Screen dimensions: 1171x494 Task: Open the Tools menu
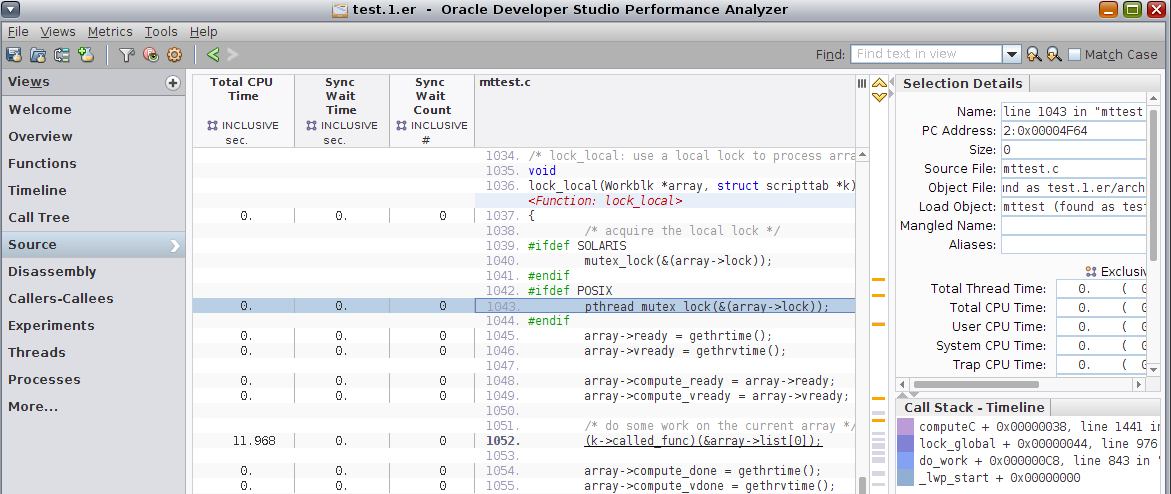pos(161,31)
